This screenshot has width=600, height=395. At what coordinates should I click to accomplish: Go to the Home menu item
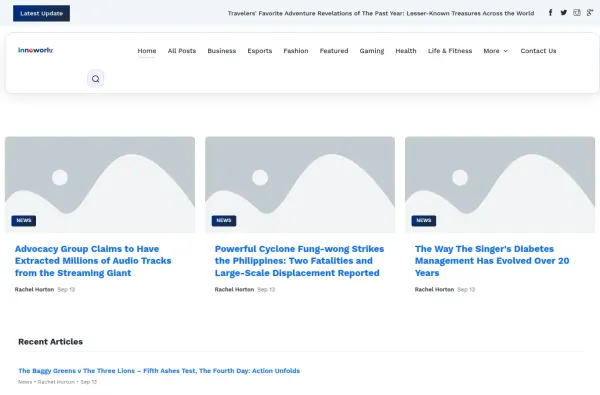[147, 51]
